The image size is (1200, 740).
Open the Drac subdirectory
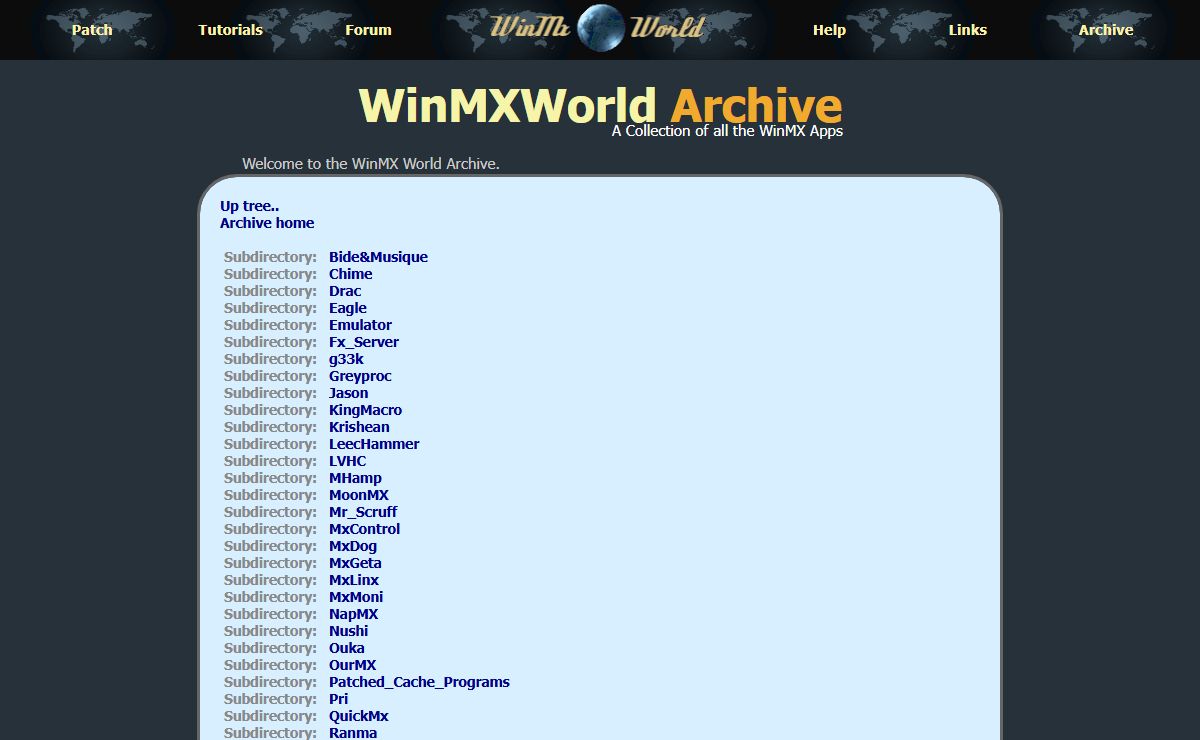345,291
